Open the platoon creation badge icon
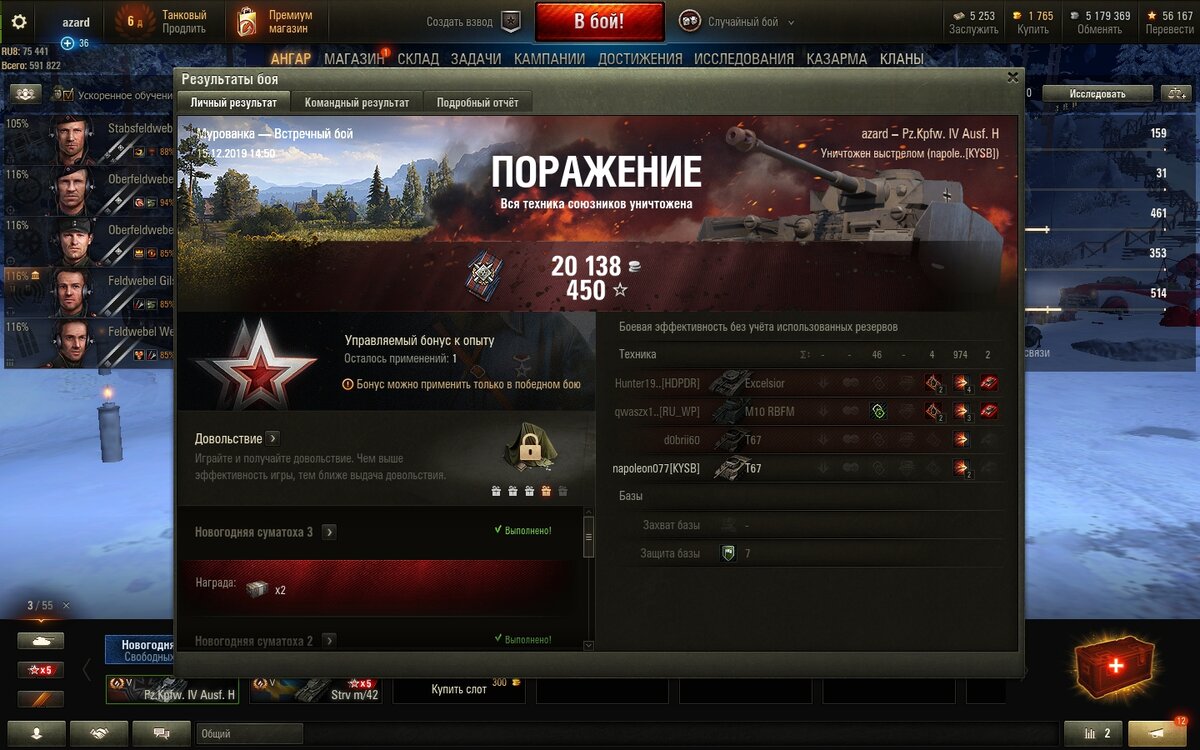1200x750 pixels. click(x=510, y=21)
